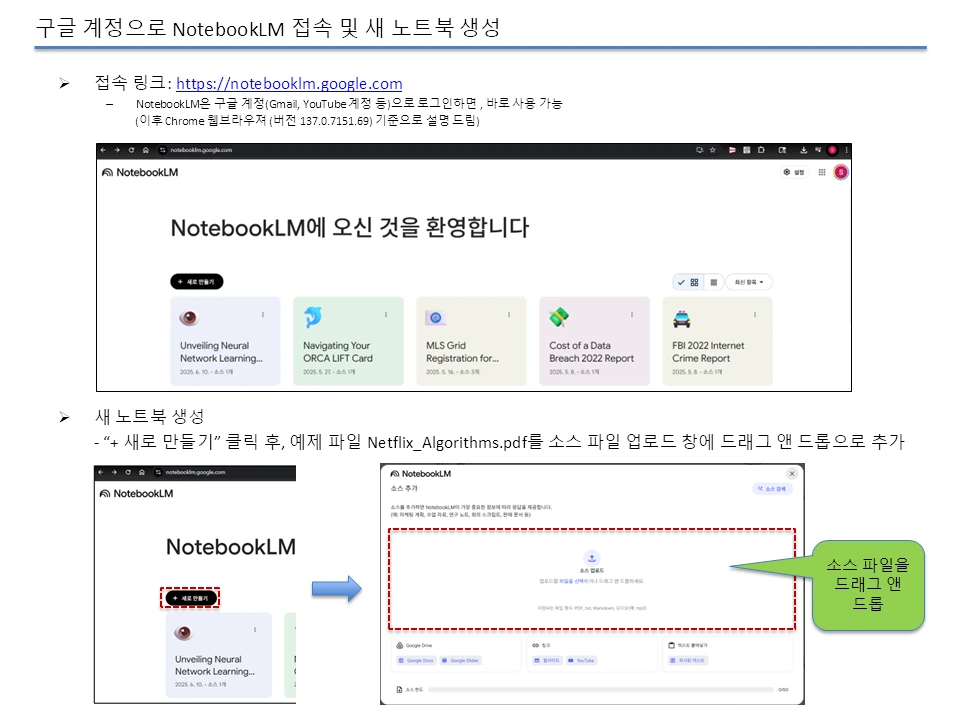Open the Chrome three-dot menu in browser toolbar
Screen dimensions: 960x720
(846, 150)
